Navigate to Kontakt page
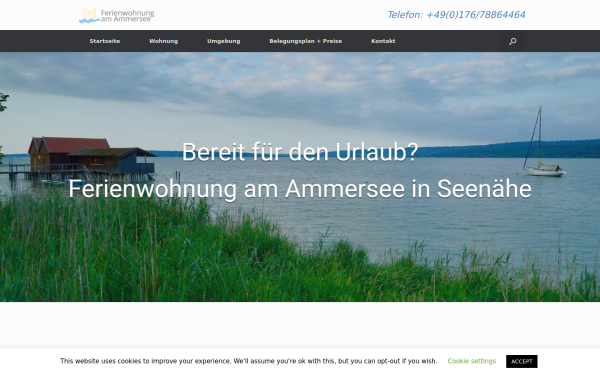This screenshot has height=375, width=600. tap(383, 41)
